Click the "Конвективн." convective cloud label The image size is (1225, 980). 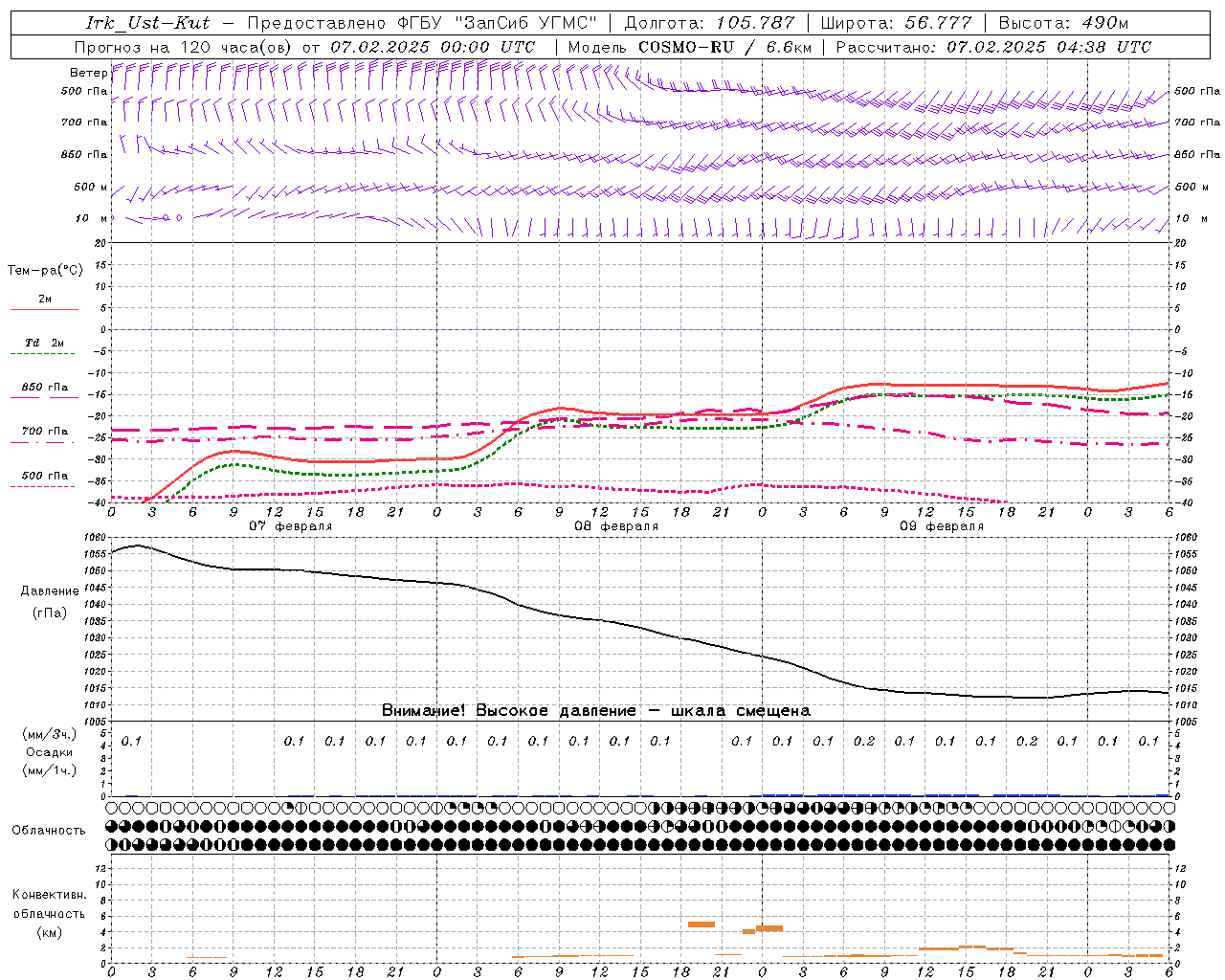(x=50, y=896)
